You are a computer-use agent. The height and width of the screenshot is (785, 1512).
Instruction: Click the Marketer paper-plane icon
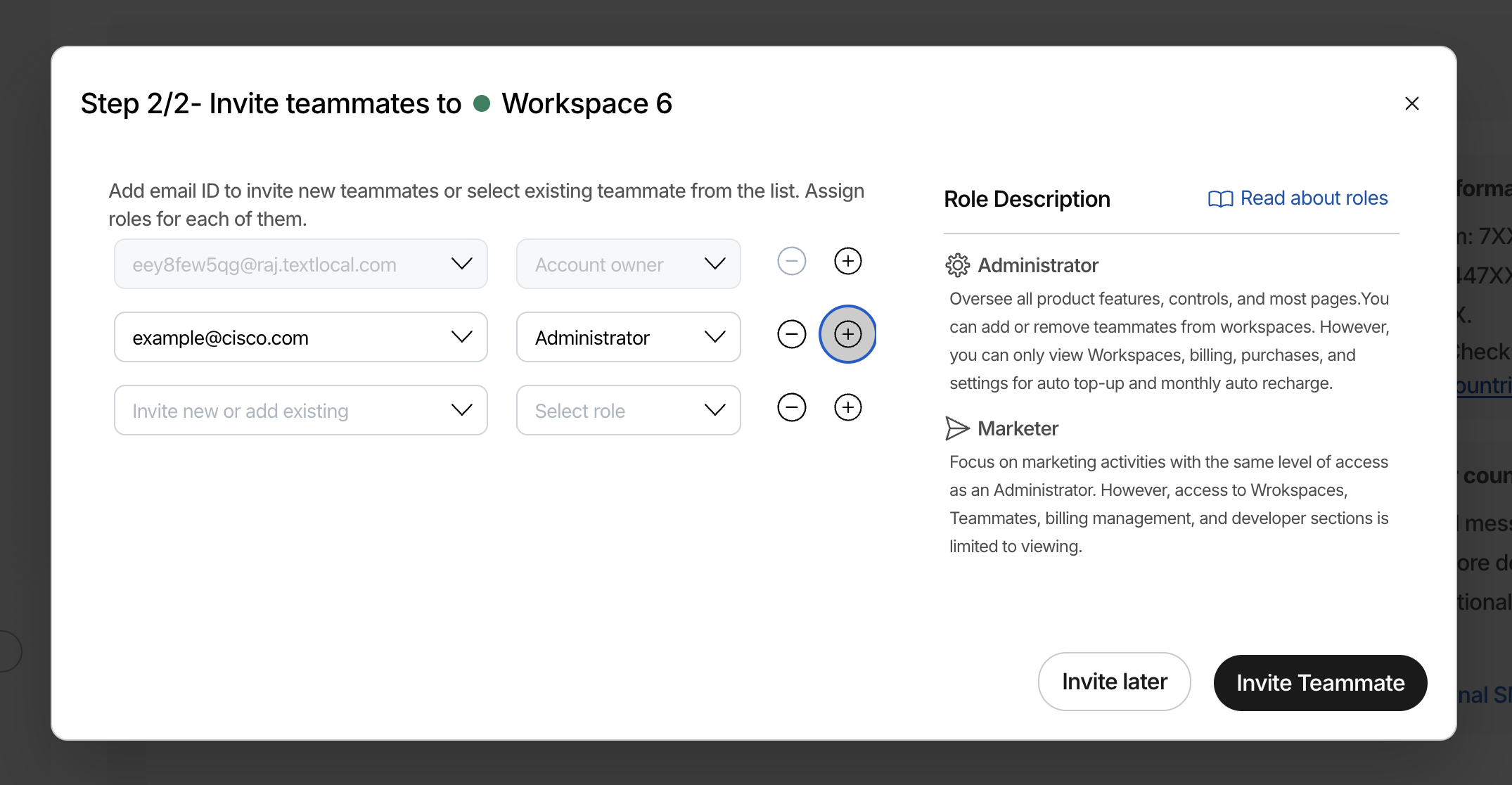coord(957,428)
